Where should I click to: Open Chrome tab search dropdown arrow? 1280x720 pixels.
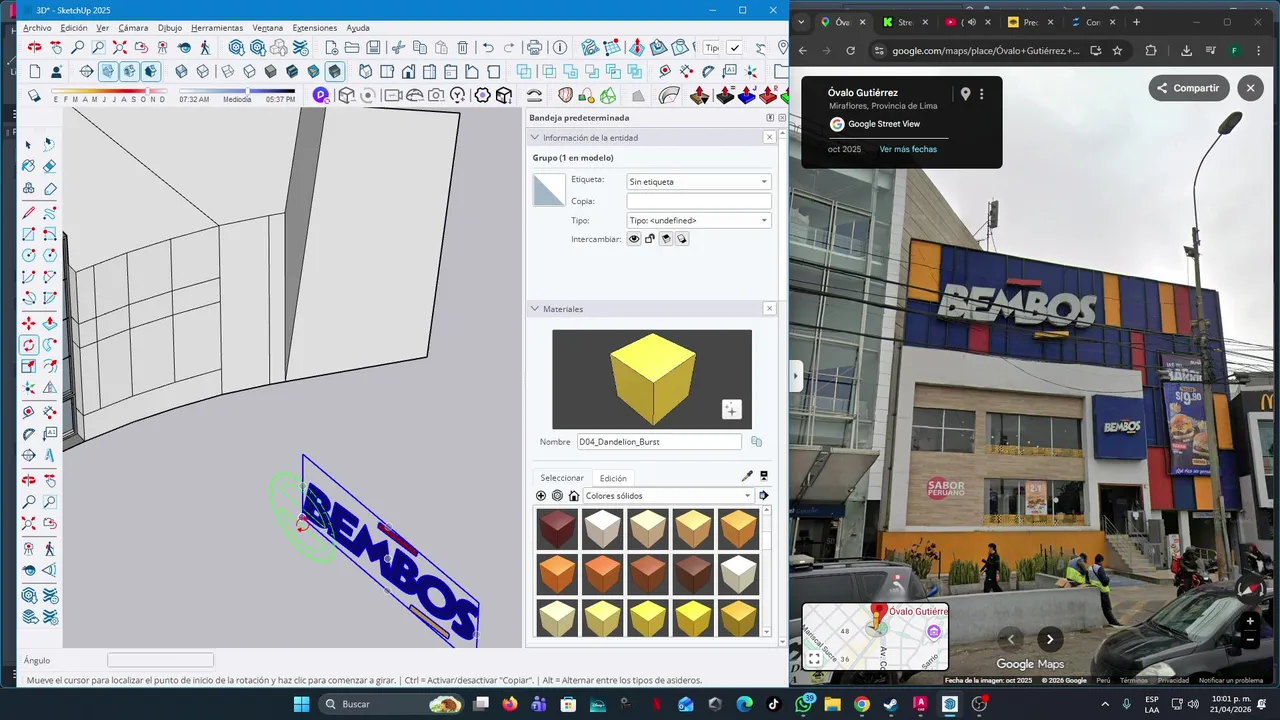801,22
